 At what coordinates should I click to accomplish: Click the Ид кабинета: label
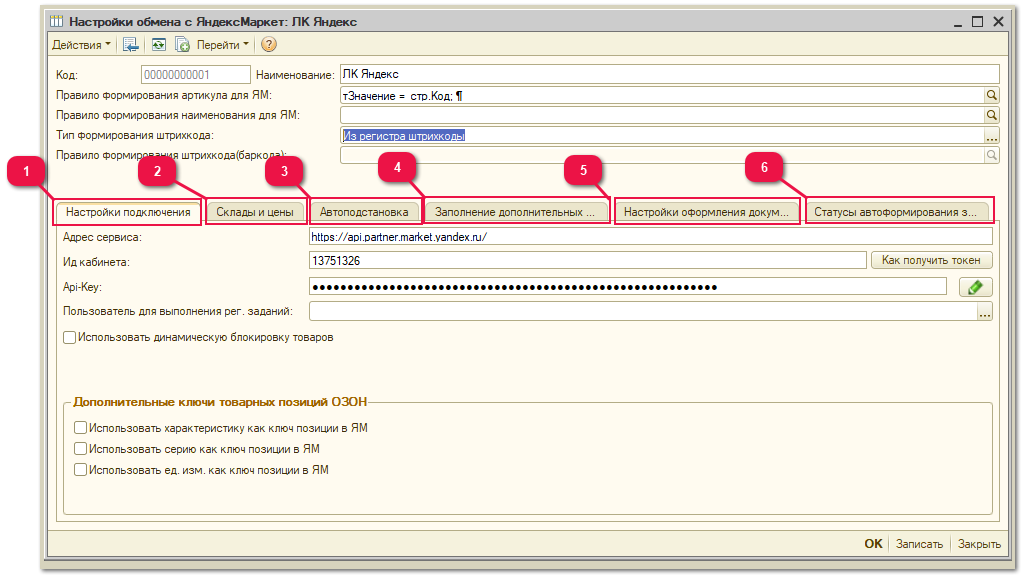pyautogui.click(x=96, y=262)
